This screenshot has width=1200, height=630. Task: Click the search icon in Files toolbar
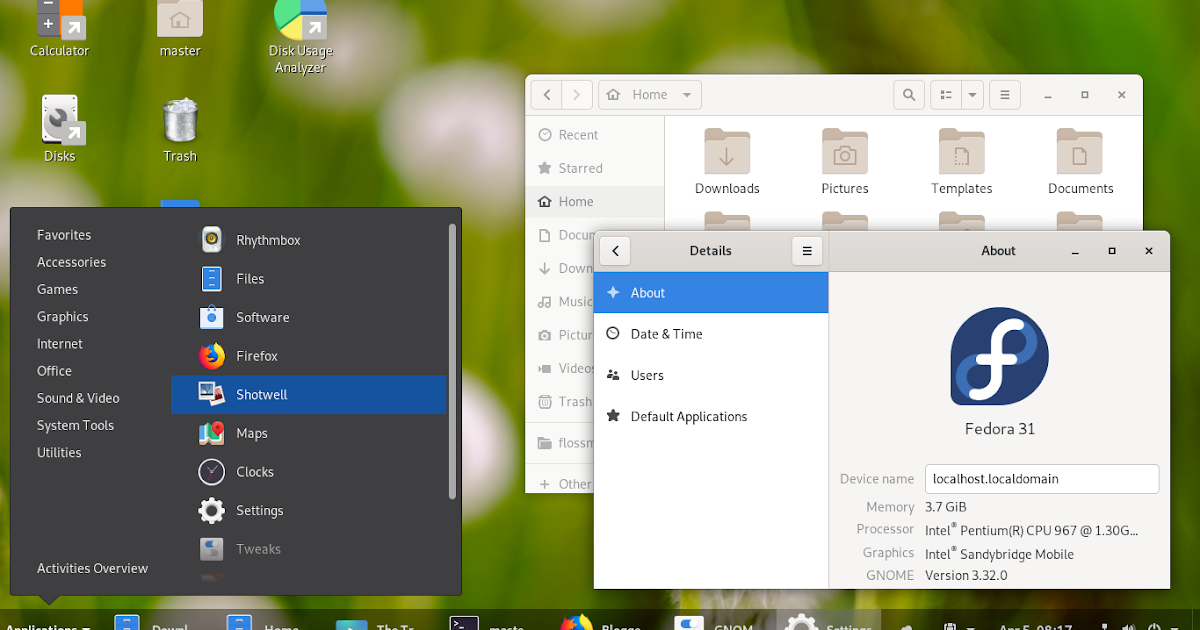click(x=908, y=94)
